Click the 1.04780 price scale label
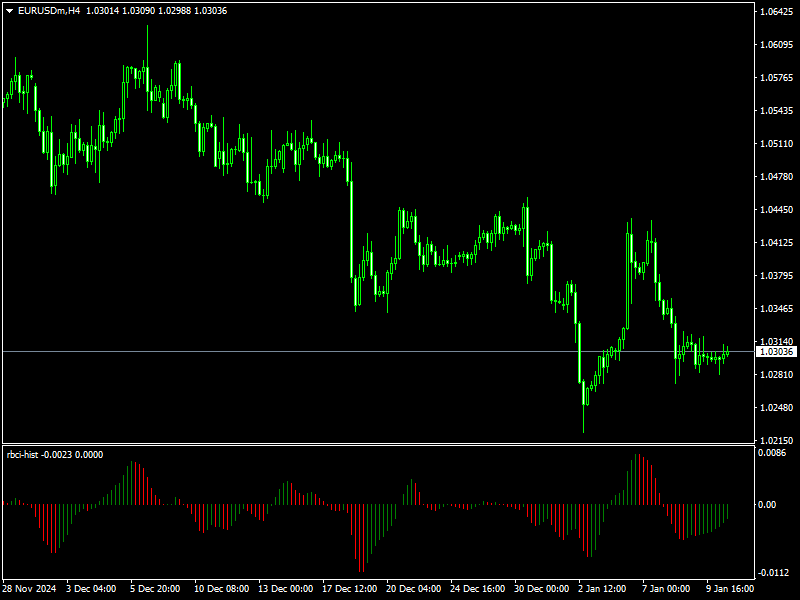The width and height of the screenshot is (800, 600). 777,177
